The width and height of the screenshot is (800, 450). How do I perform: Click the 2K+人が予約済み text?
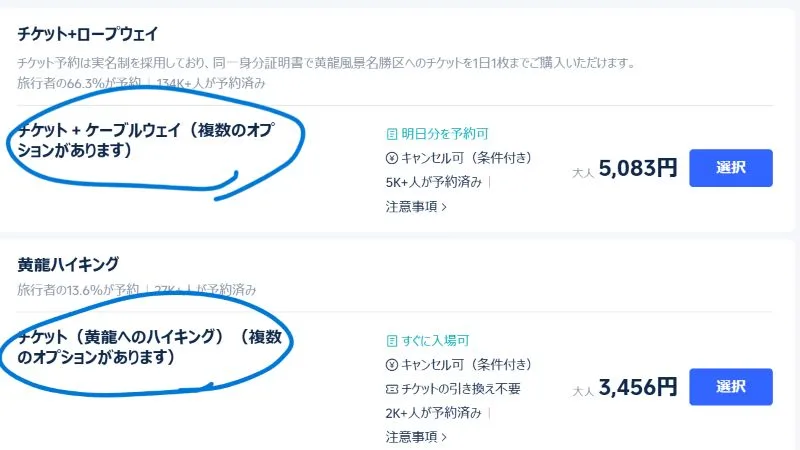[x=434, y=412]
